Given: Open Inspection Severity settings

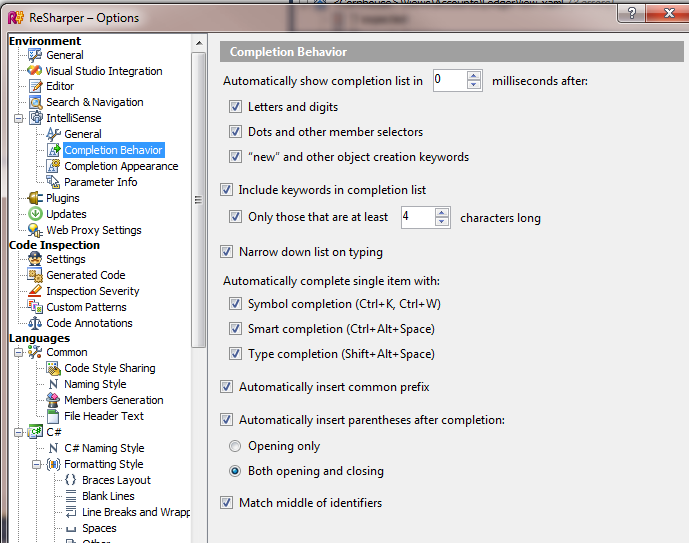Looking at the screenshot, I should (x=93, y=291).
